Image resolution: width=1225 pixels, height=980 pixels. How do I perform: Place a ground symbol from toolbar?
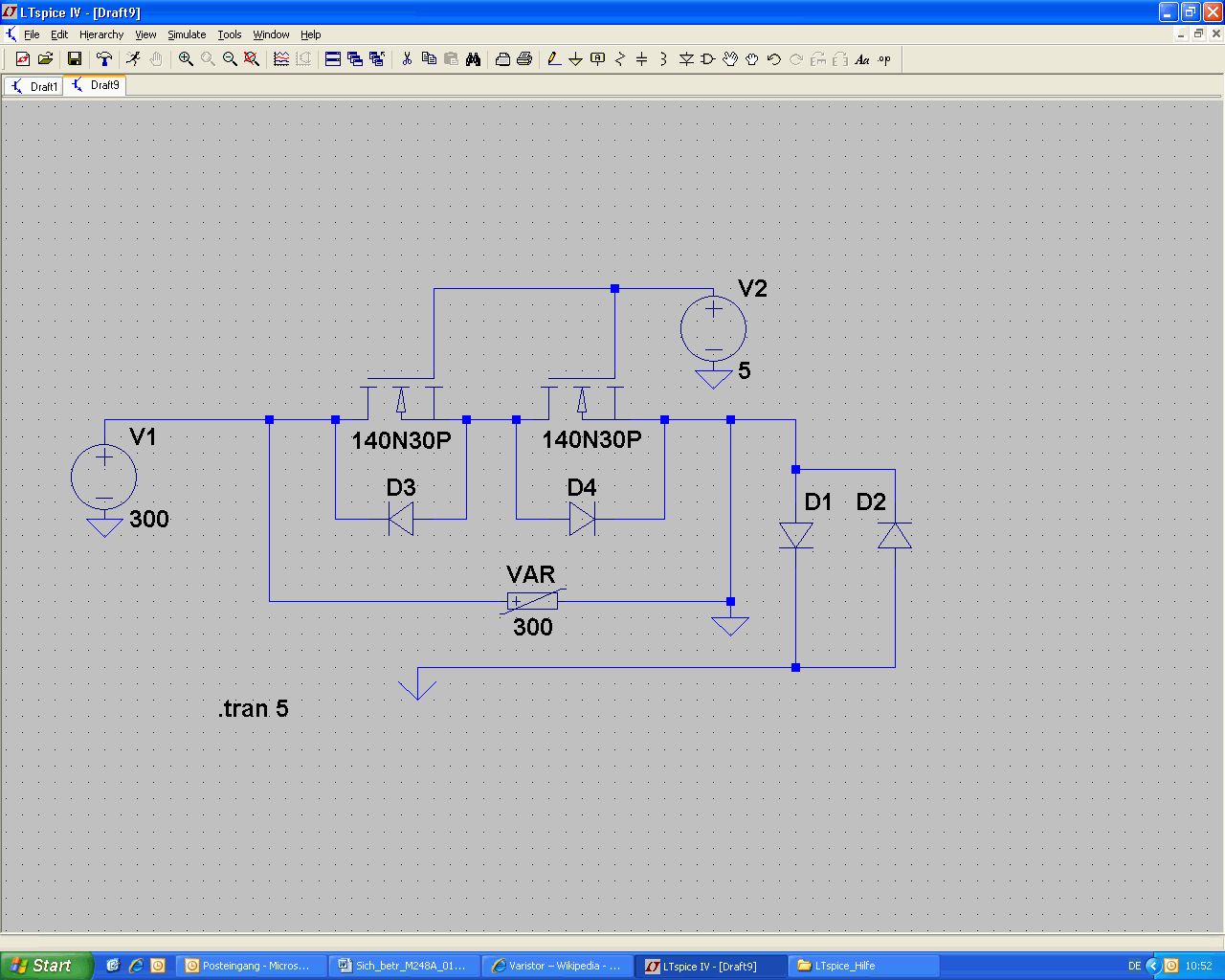point(575,59)
